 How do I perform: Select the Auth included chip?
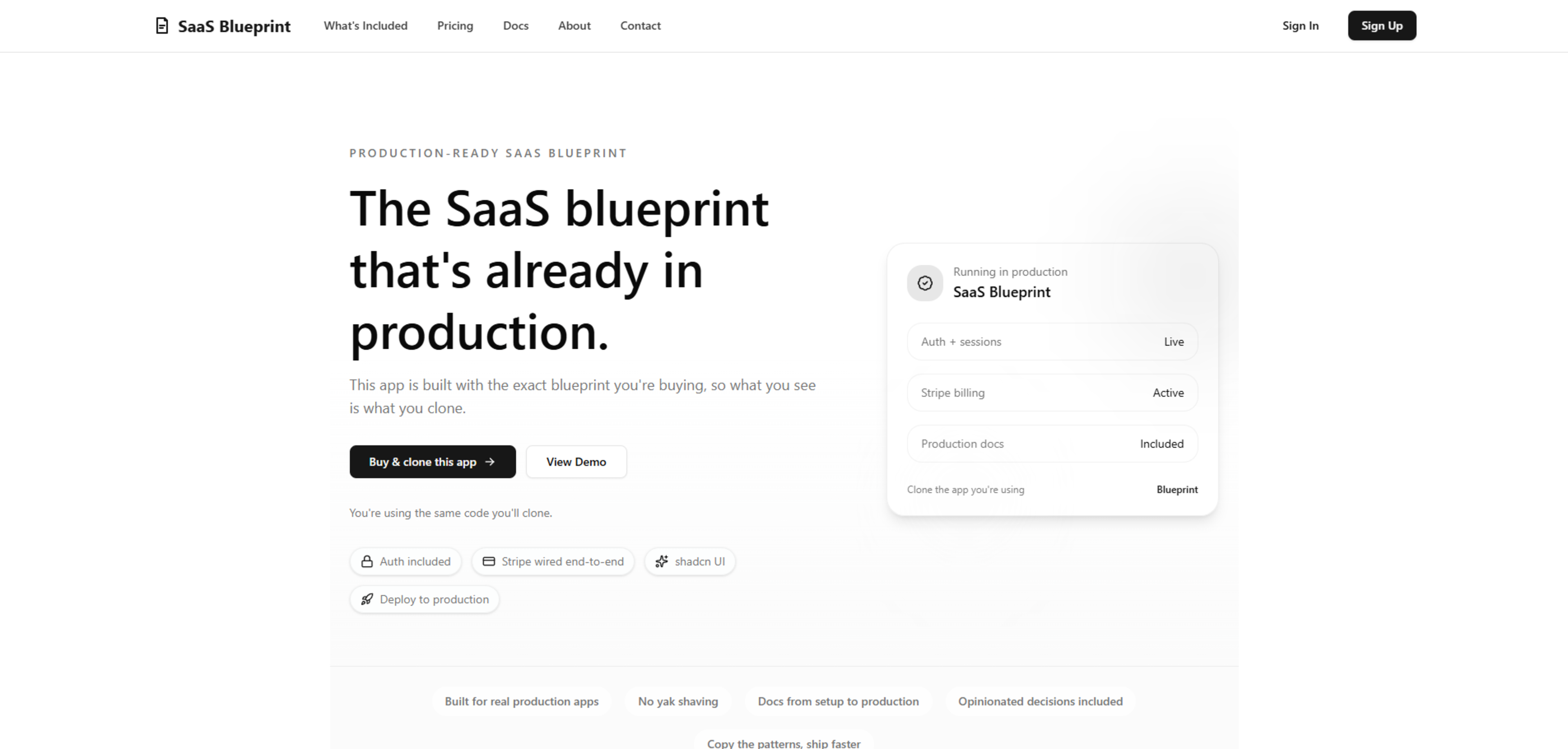coord(405,562)
